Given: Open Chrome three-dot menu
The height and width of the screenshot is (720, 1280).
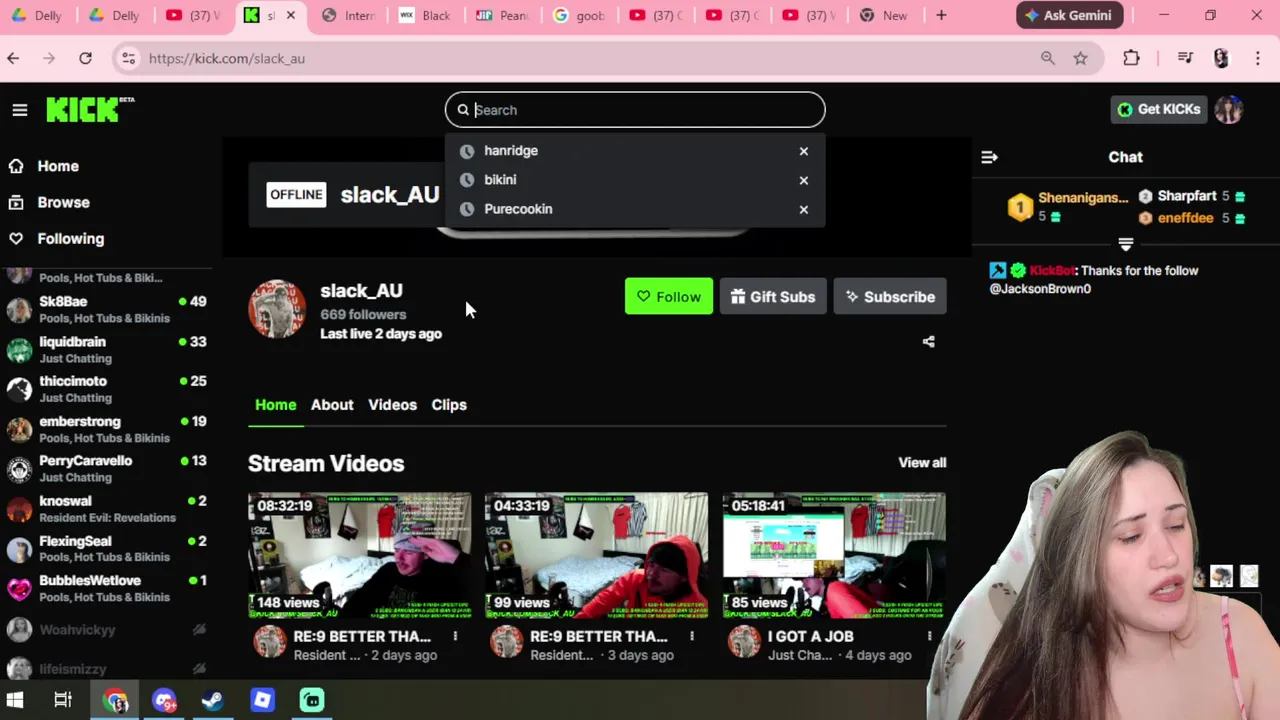Looking at the screenshot, I should point(1258,59).
